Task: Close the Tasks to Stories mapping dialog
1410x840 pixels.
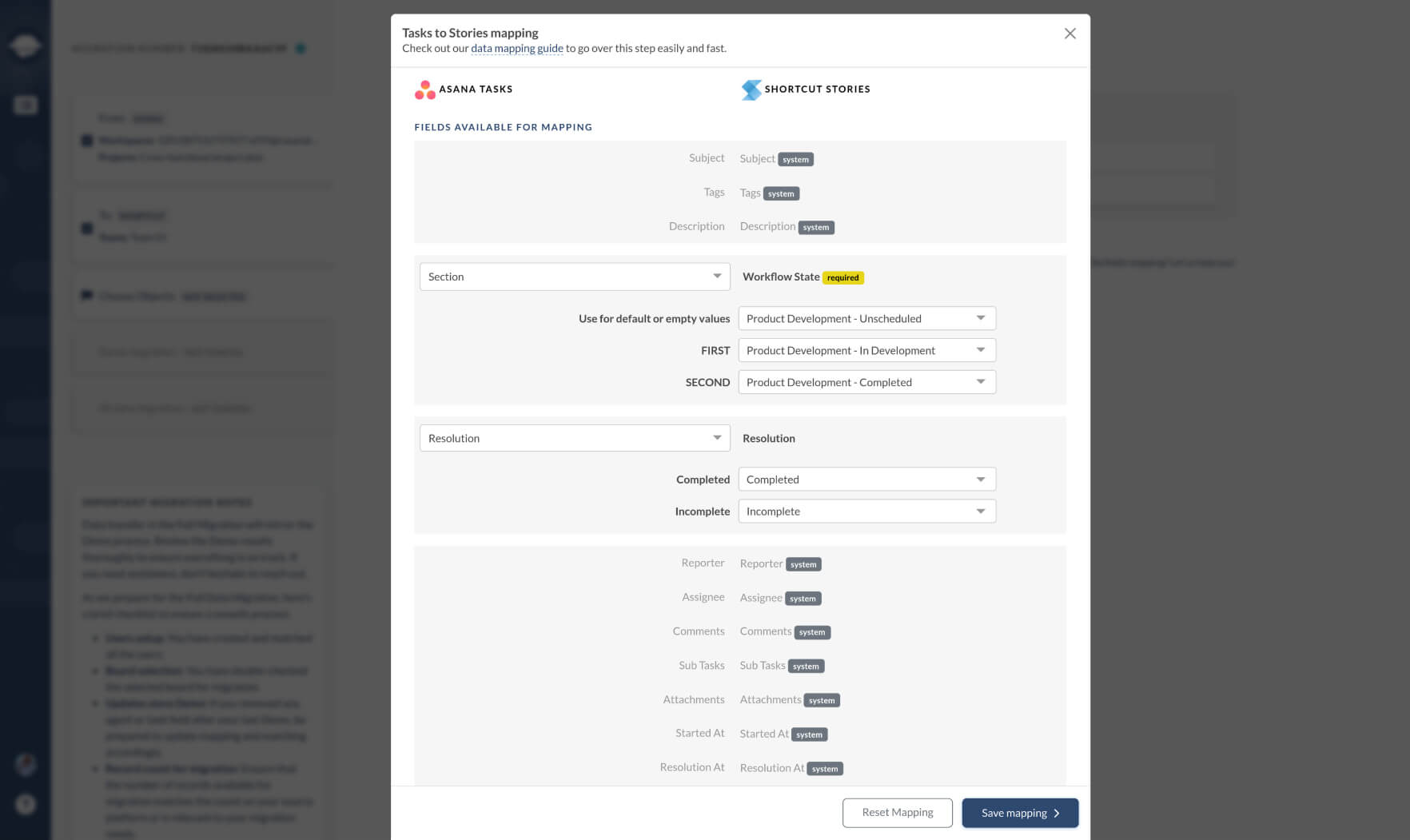Action: [1069, 34]
